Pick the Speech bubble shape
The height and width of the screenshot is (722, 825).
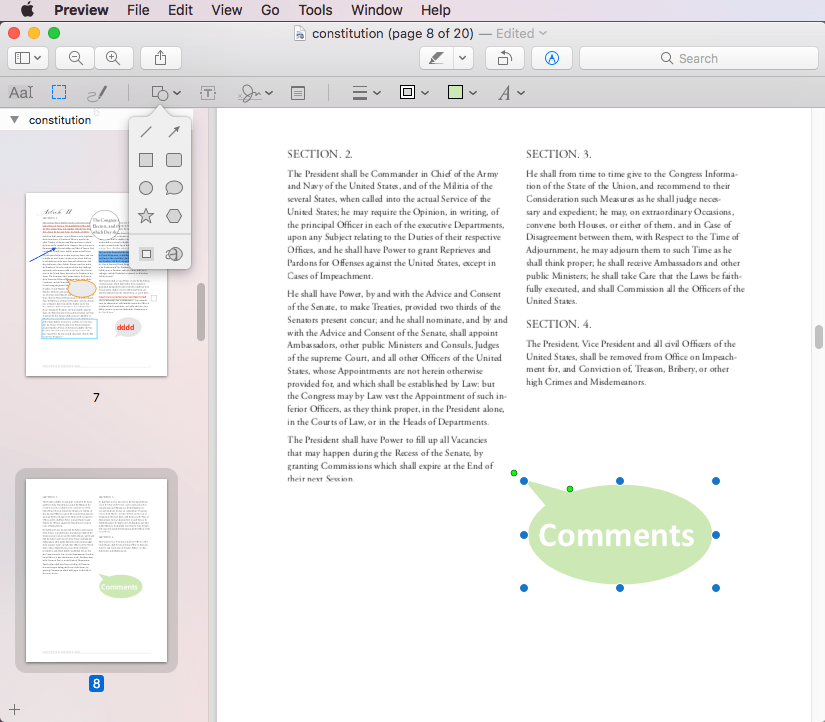click(172, 187)
